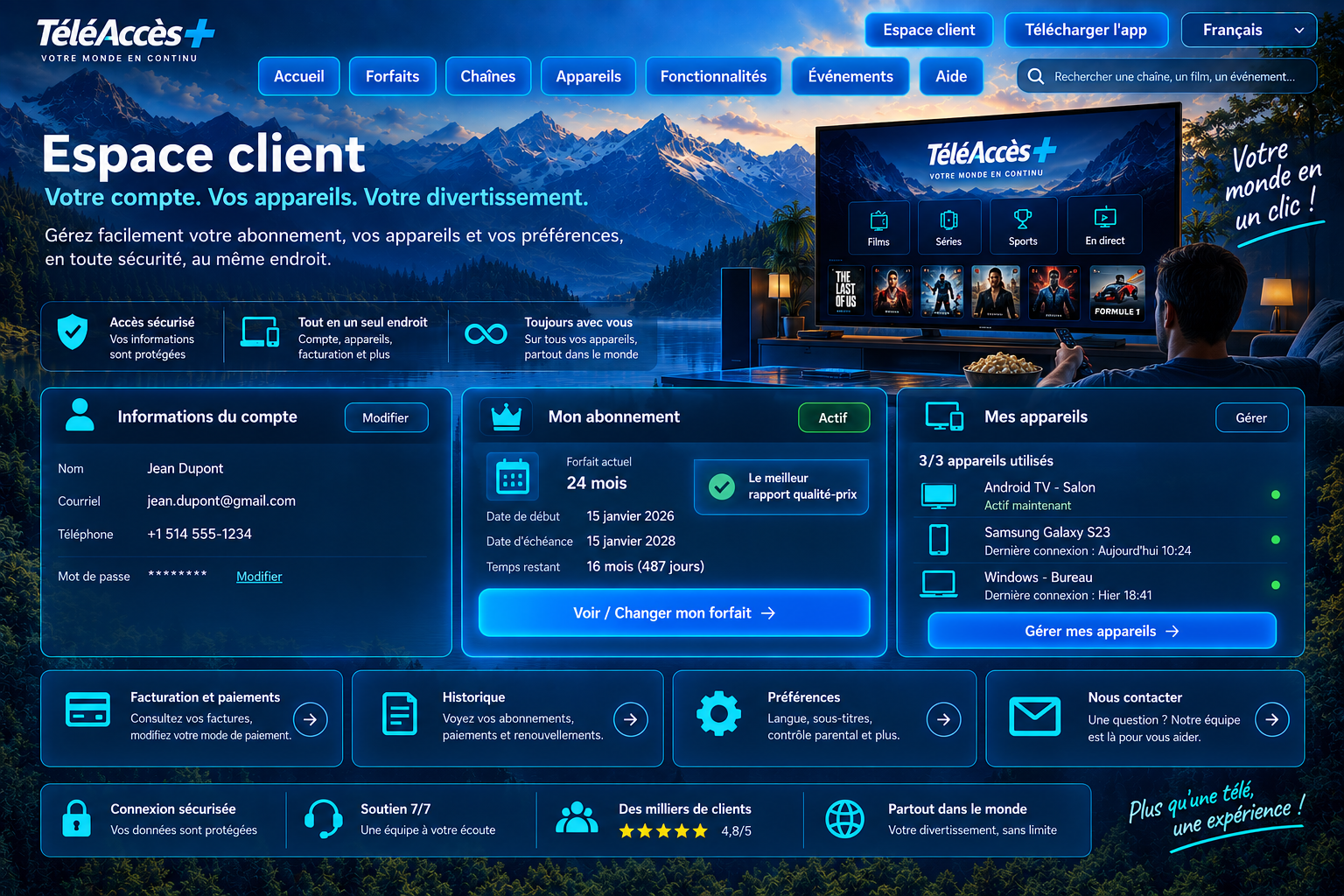Click the Actif status badge

[x=833, y=417]
